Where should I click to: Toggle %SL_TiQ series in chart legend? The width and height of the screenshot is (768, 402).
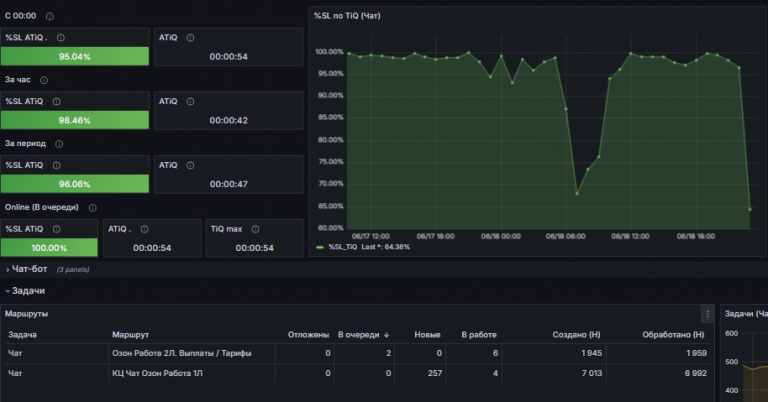342,247
